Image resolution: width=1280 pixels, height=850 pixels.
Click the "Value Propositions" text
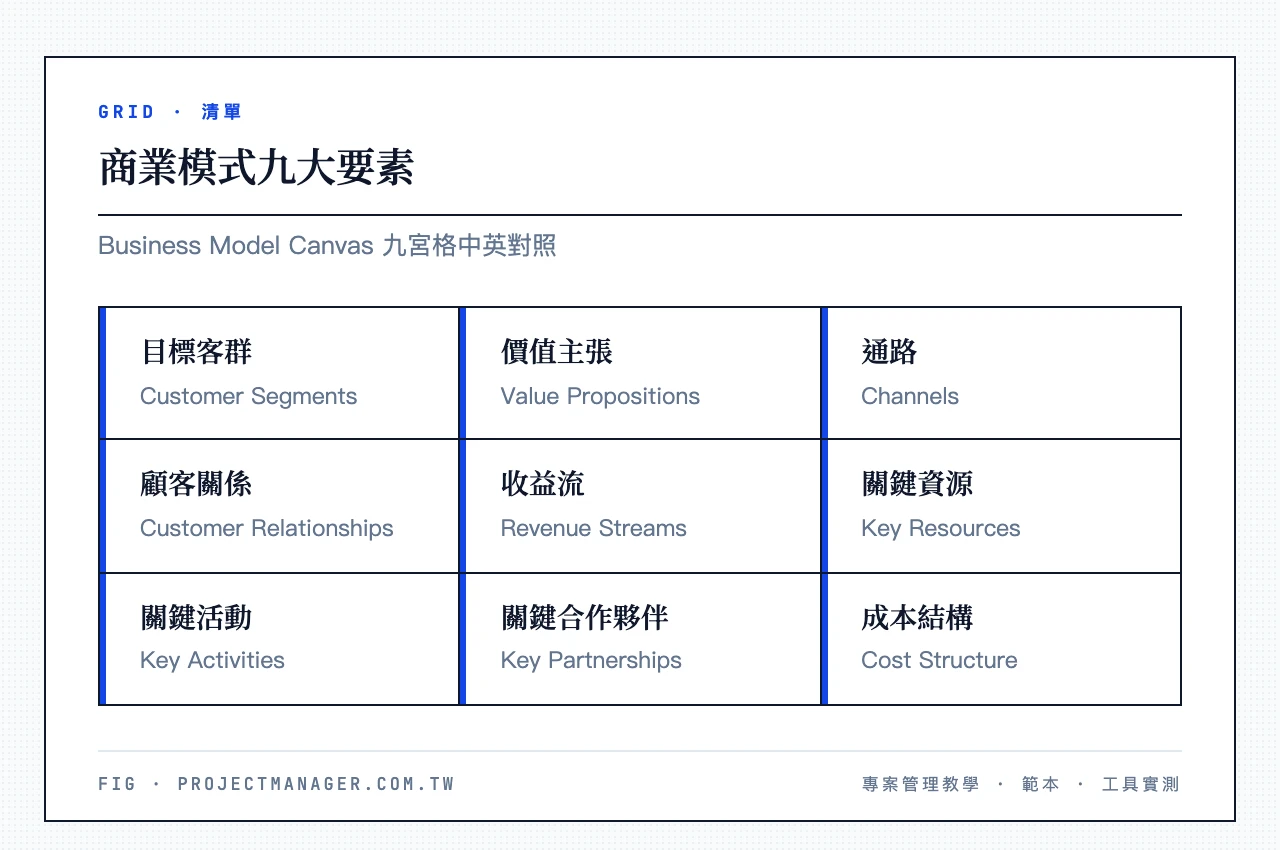[600, 396]
